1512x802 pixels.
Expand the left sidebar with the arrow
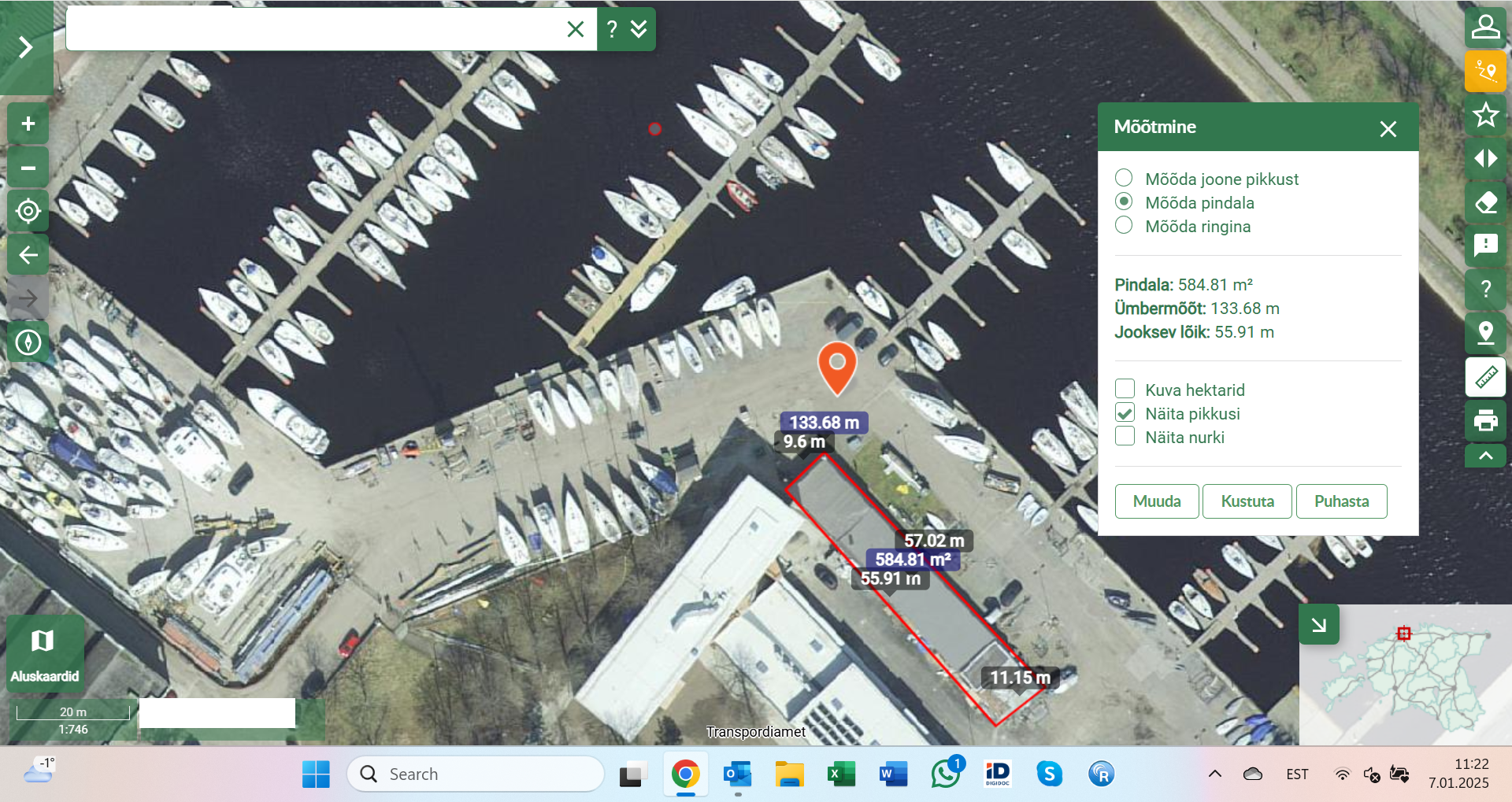click(26, 47)
